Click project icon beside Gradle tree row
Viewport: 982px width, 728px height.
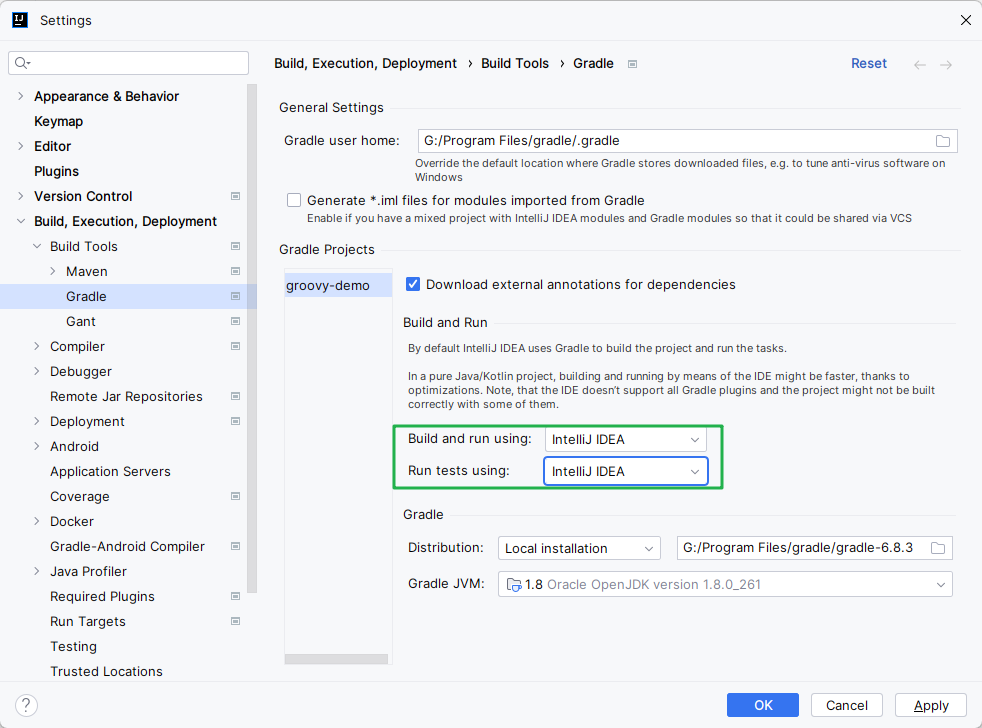point(235,296)
